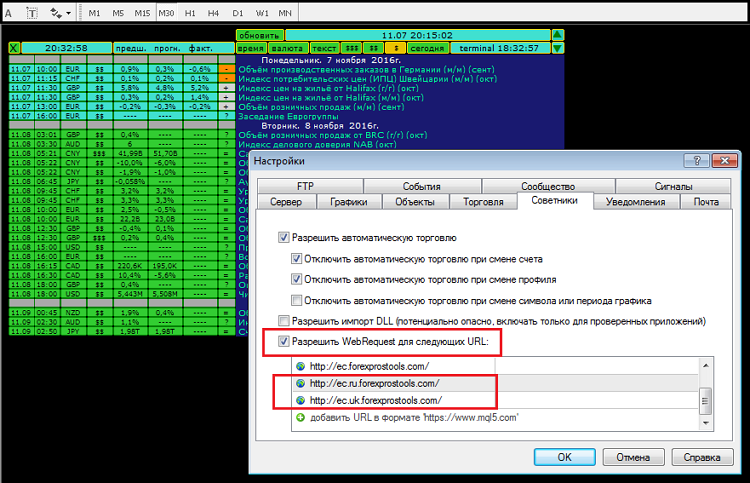Toggle disable auto trading 'при смене профиля'
Viewport: 750px width, 483px height.
tap(297, 279)
